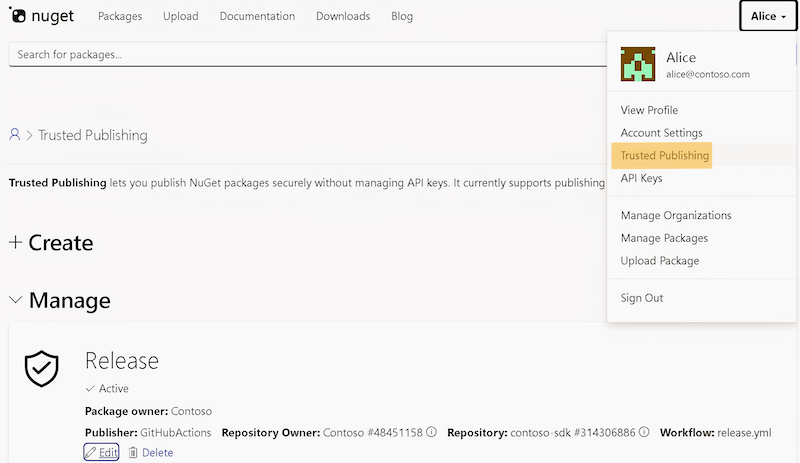Click the NuGet logo icon

tap(17, 16)
